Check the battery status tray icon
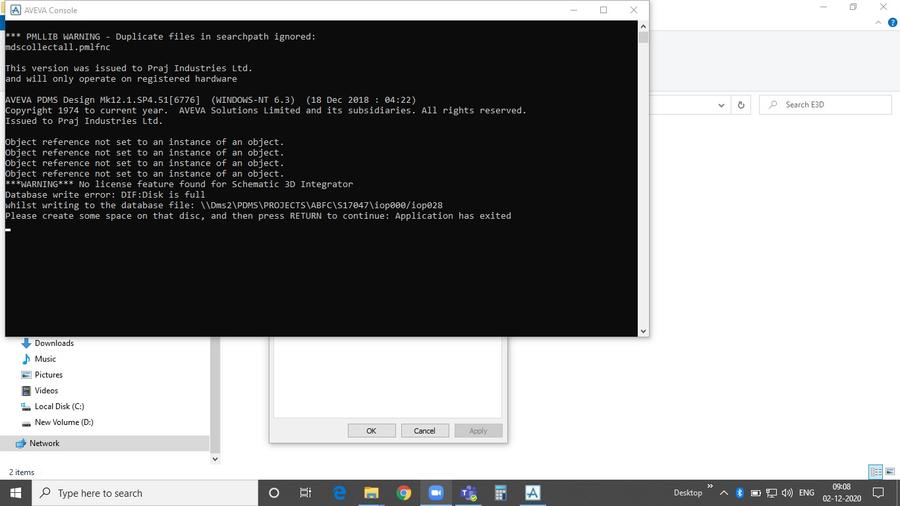Viewport: 900px width, 506px height. 755,493
